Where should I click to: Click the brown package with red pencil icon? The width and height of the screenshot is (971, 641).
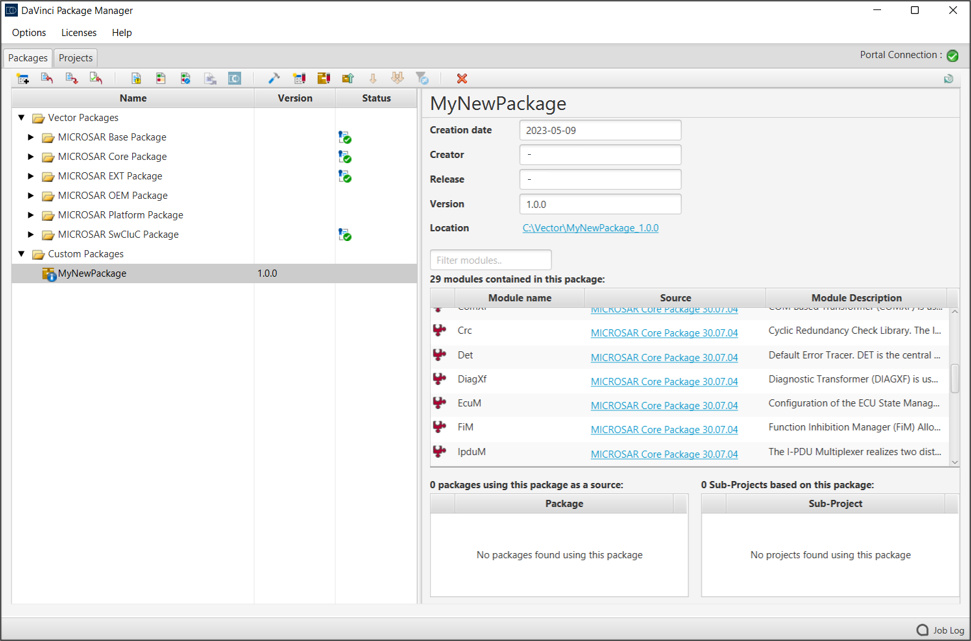(323, 79)
